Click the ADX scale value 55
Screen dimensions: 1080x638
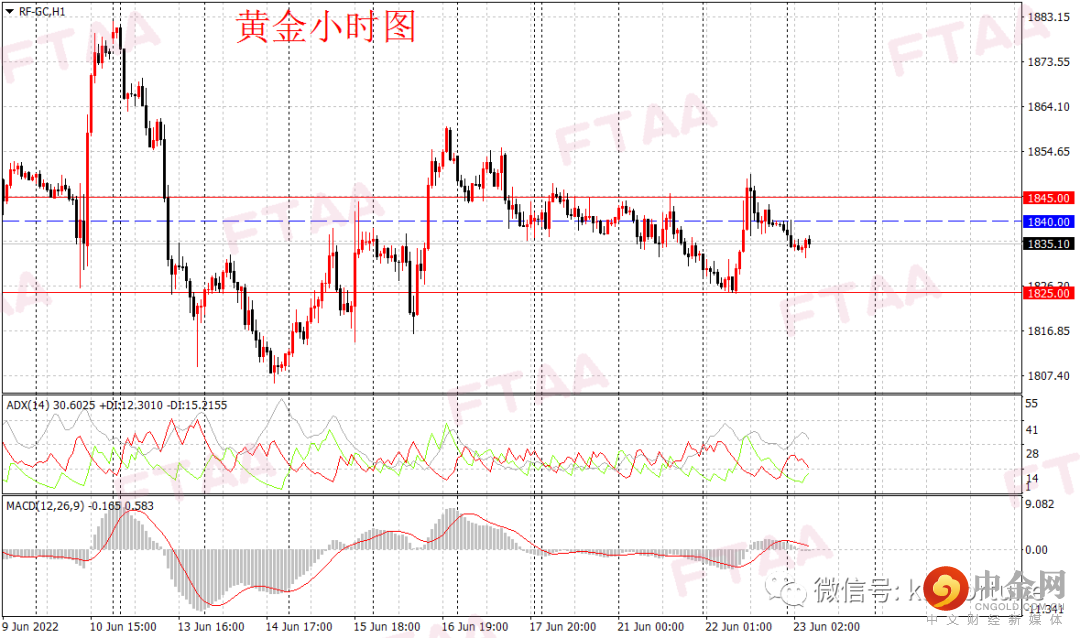pyautogui.click(x=1032, y=404)
